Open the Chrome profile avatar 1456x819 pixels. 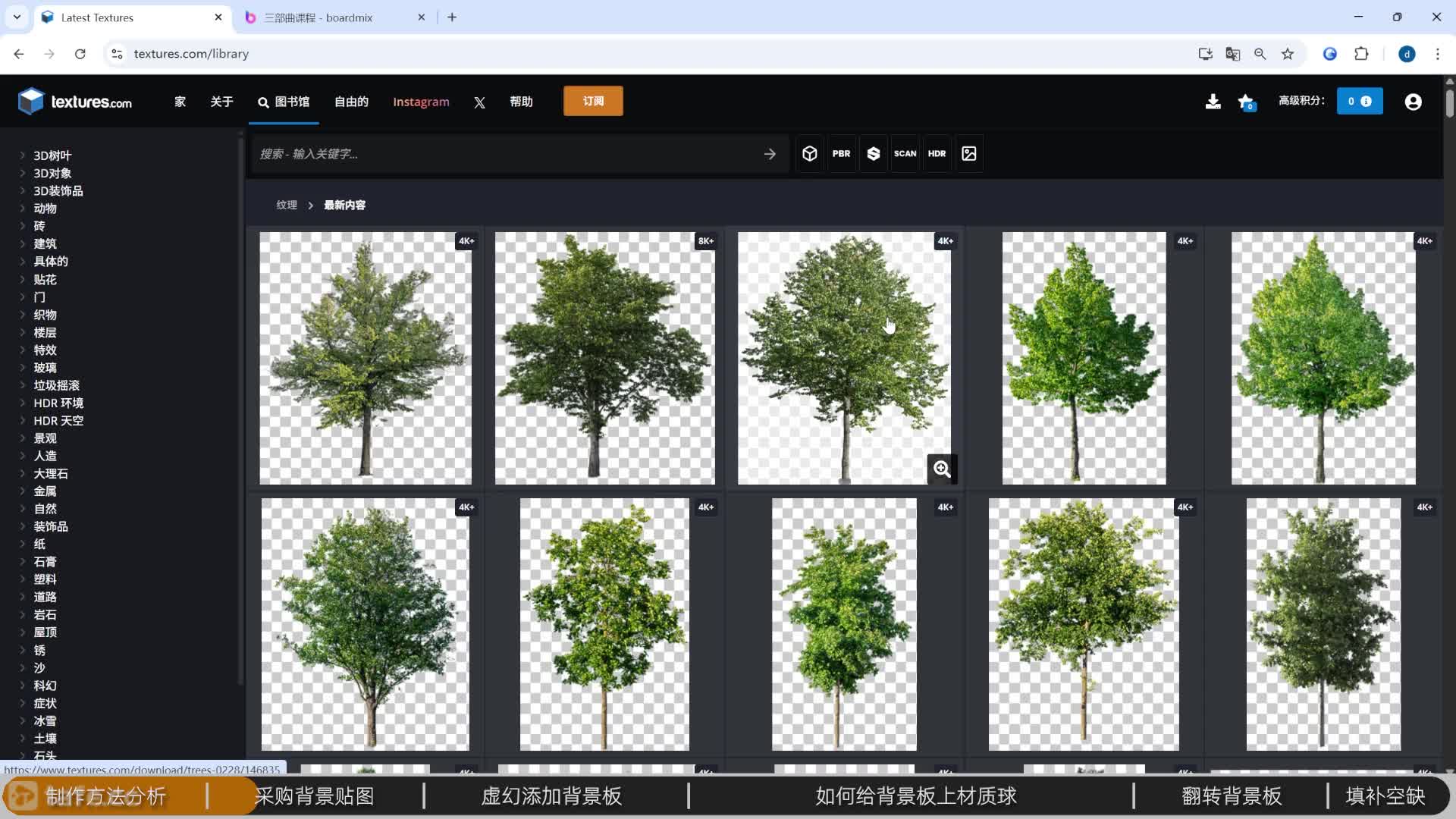coord(1407,54)
